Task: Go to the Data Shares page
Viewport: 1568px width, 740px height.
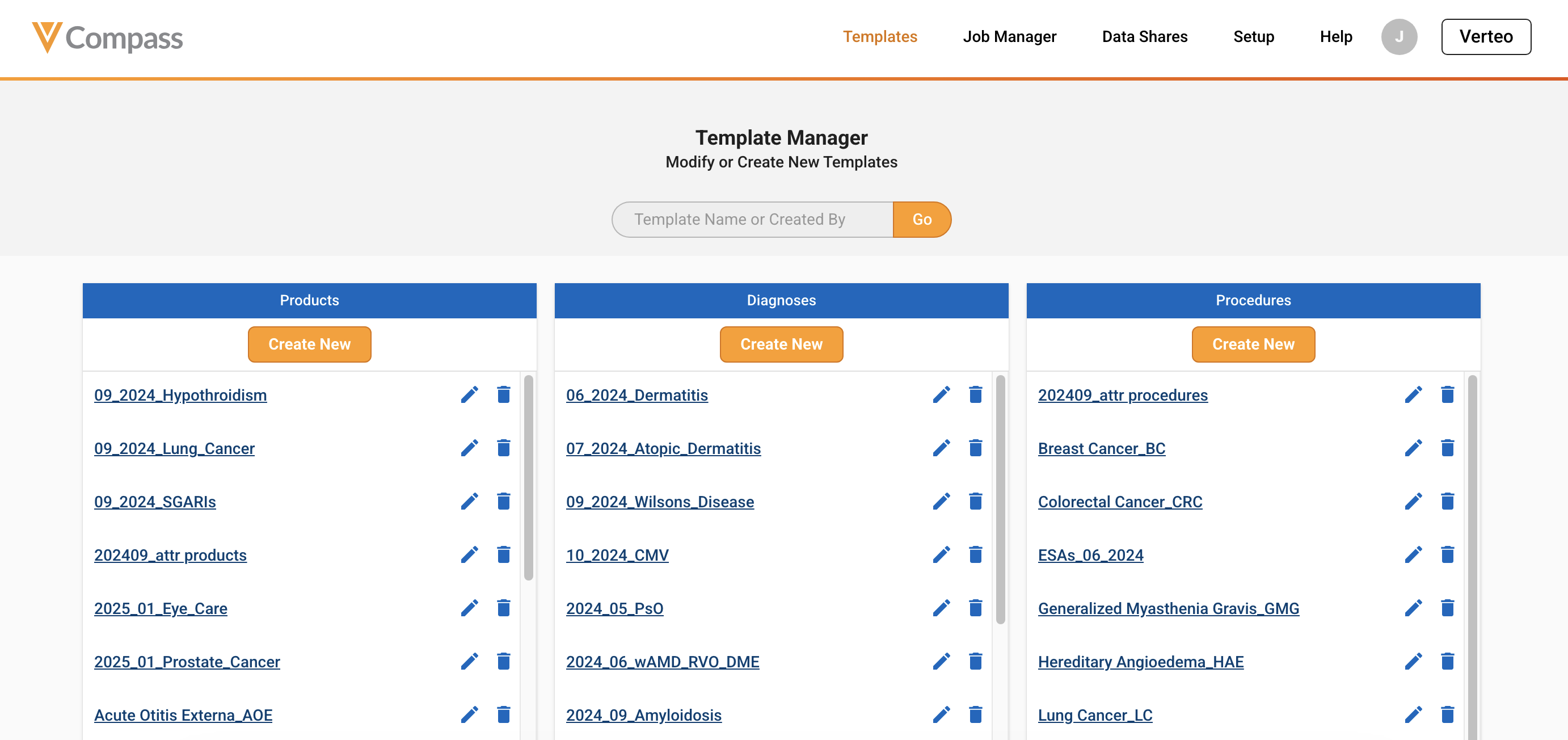Action: 1144,36
